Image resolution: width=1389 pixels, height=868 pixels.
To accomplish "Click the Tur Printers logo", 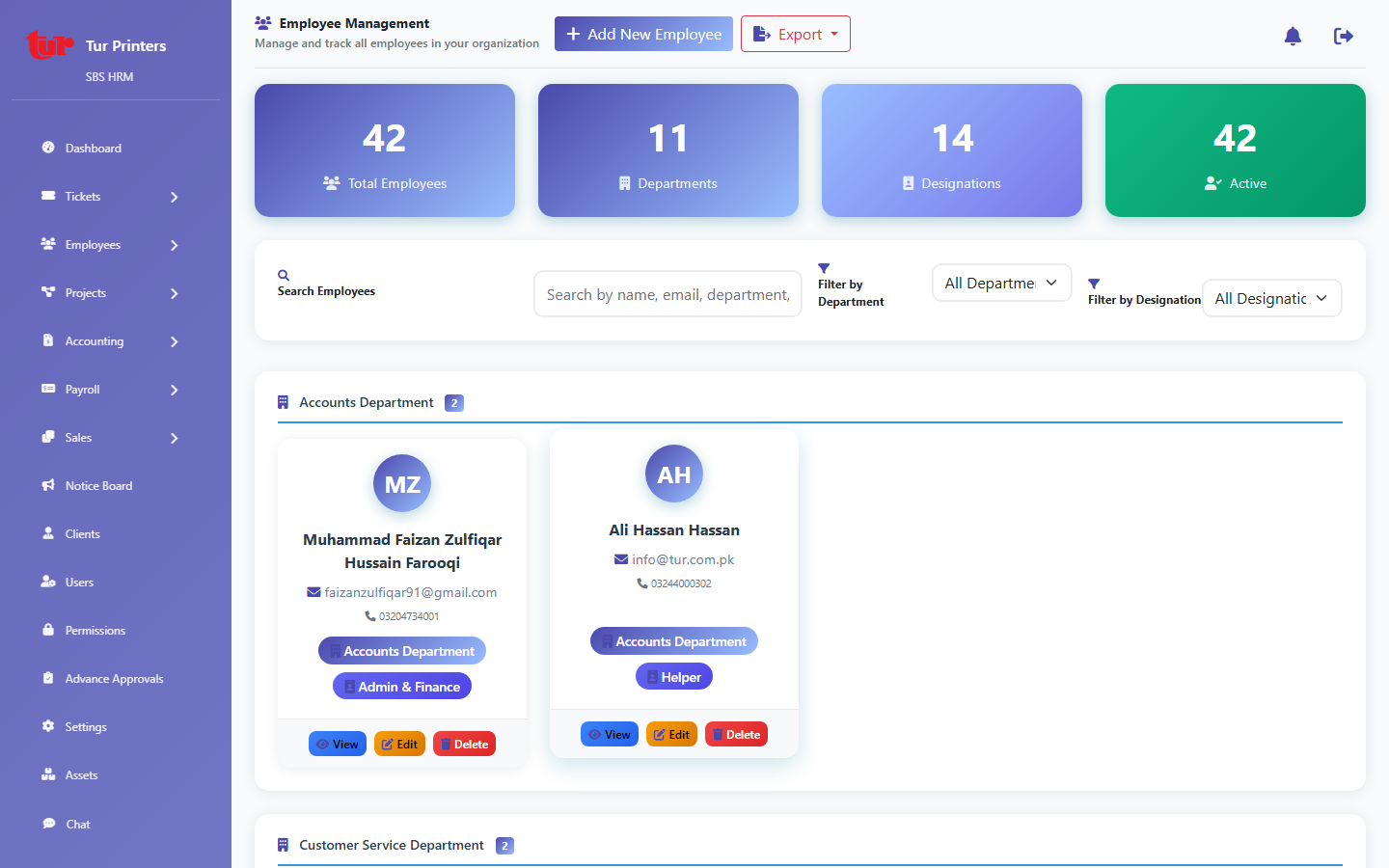I will coord(50,45).
